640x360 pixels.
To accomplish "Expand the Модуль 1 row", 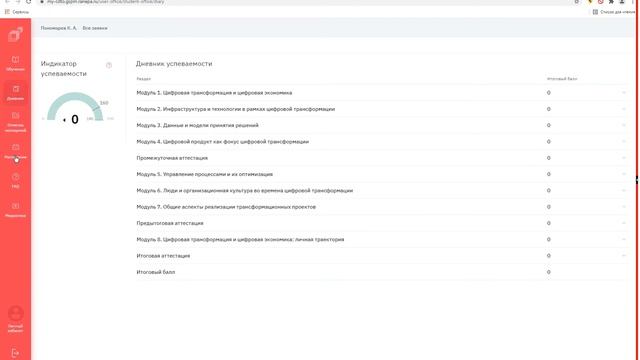I will click(x=624, y=93).
